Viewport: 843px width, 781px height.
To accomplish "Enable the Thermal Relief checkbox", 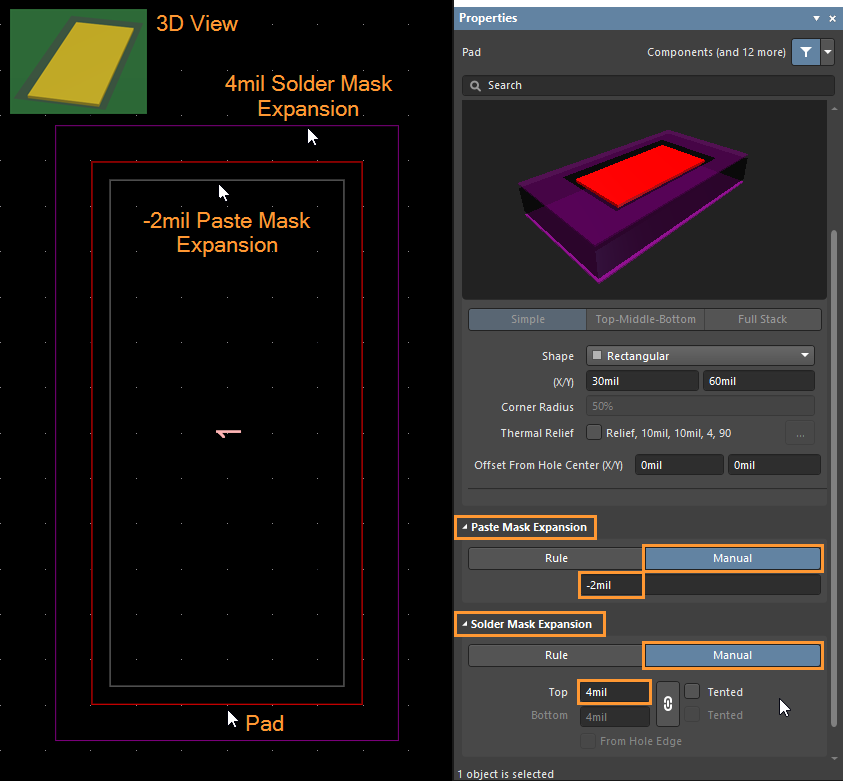I will (594, 432).
